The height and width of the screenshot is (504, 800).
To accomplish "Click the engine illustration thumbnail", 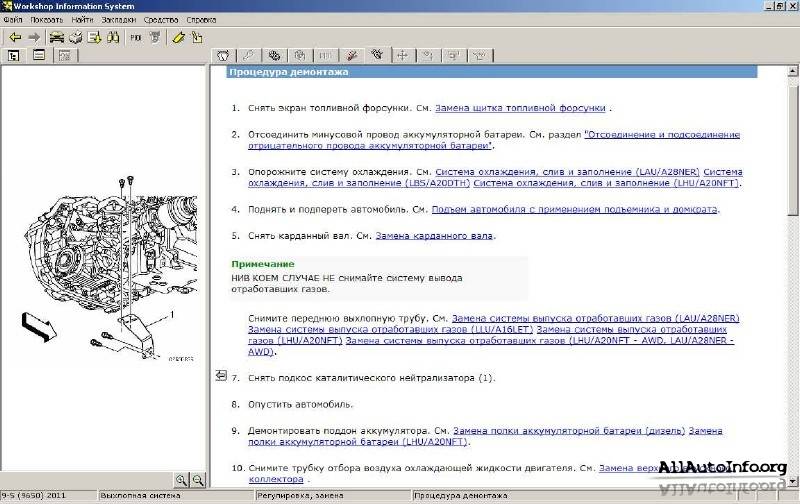I will tap(111, 268).
